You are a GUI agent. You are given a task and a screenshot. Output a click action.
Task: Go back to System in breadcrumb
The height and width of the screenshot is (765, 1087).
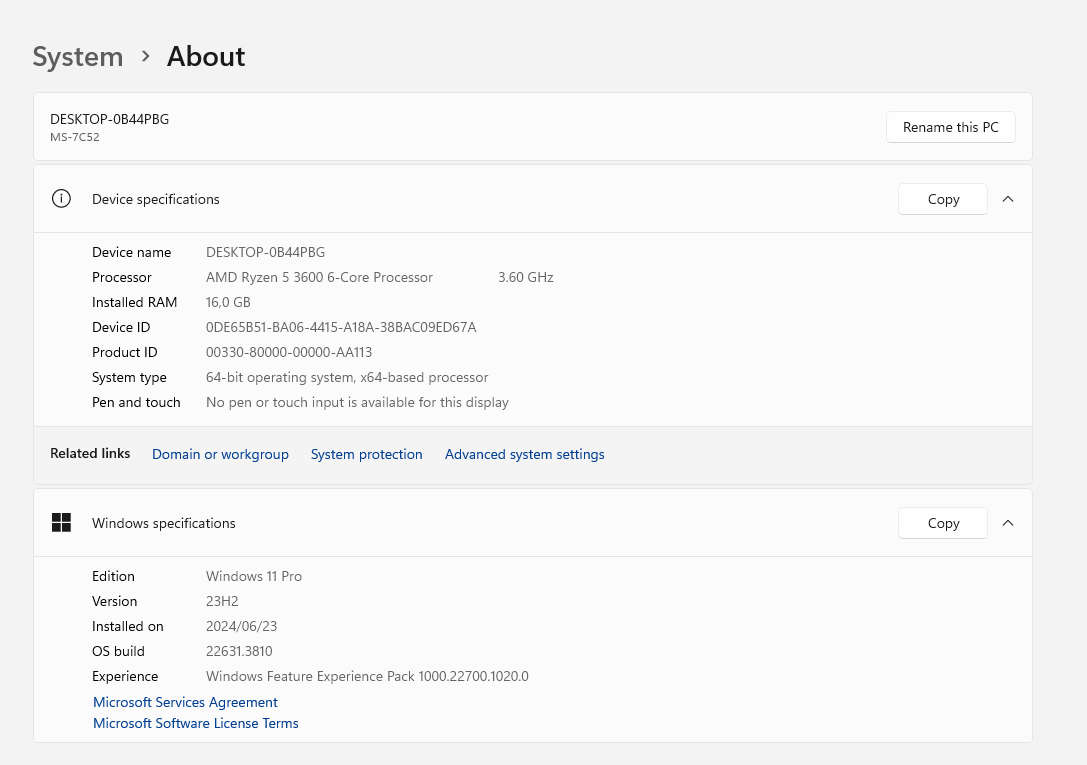click(x=78, y=57)
